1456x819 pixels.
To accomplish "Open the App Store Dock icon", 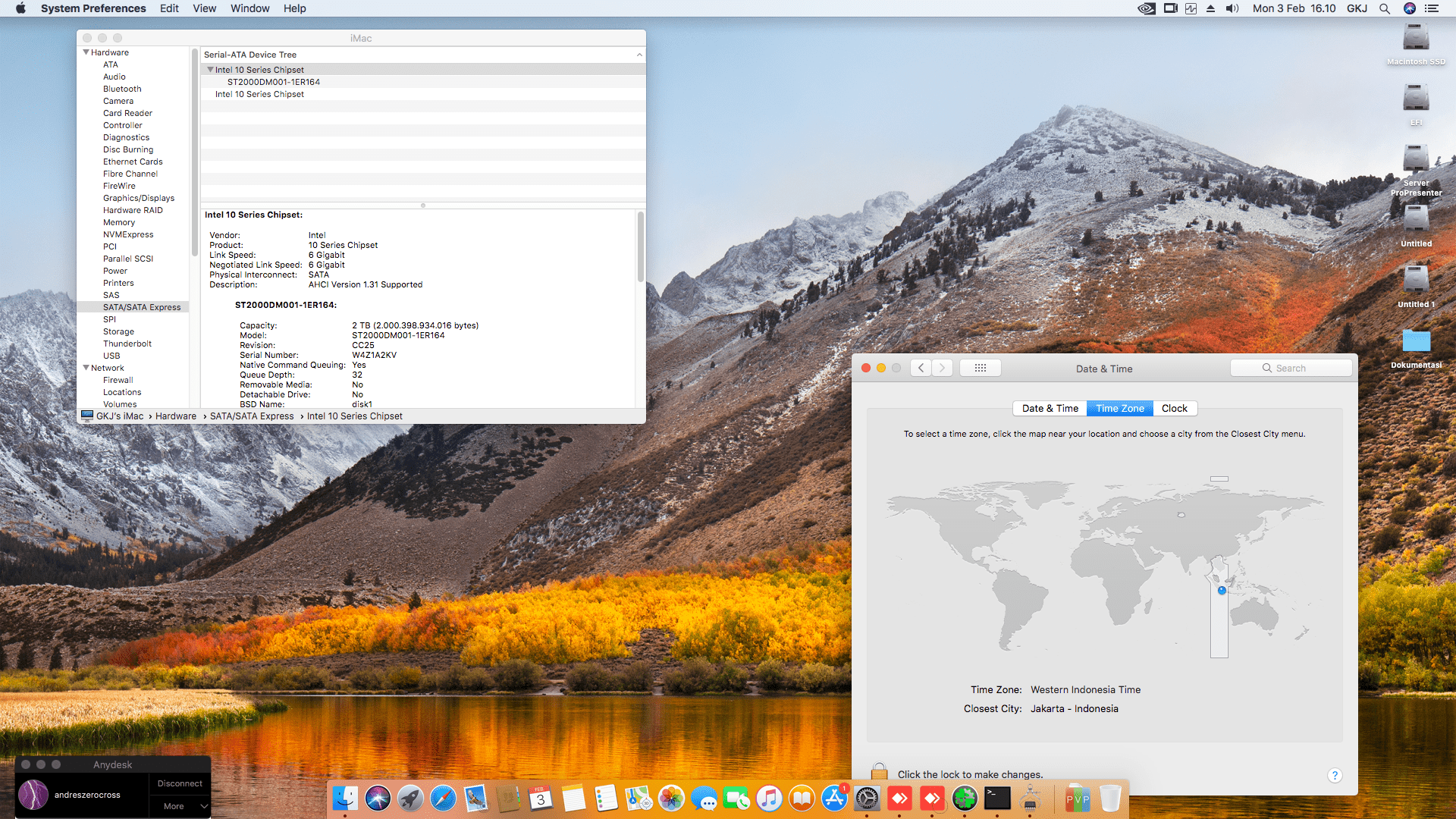I will point(834,799).
